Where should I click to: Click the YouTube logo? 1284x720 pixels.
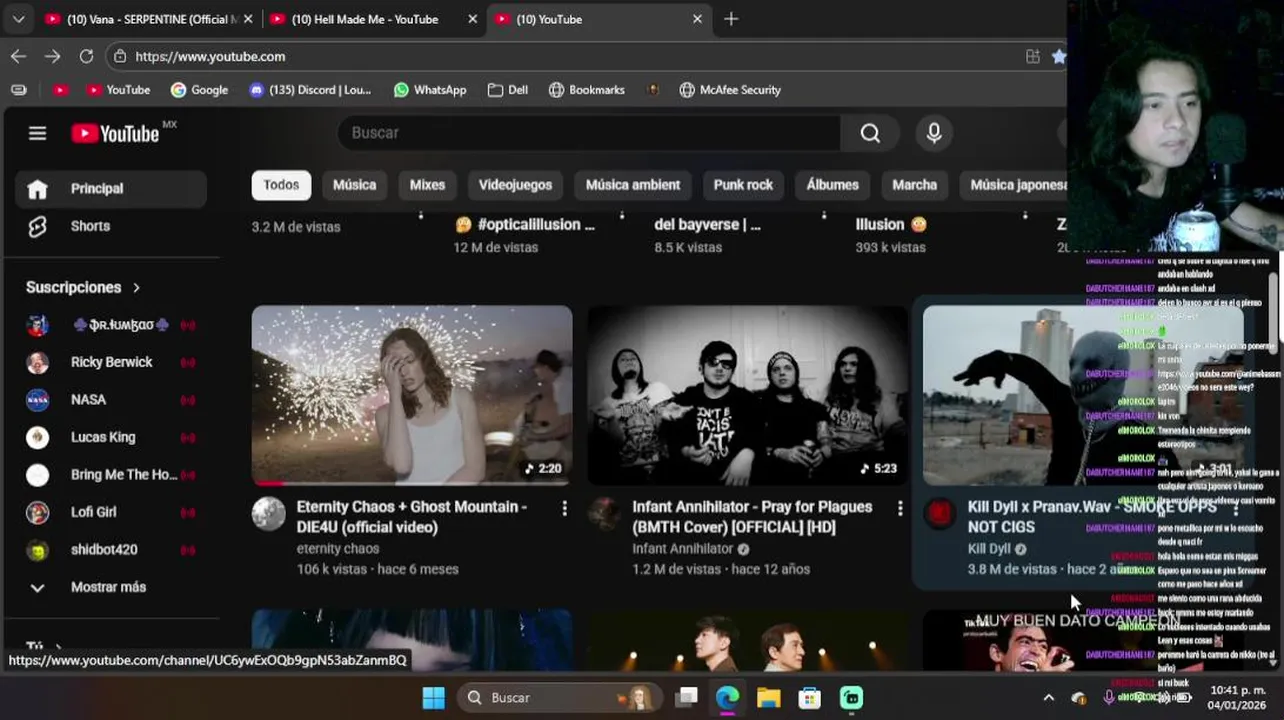(115, 133)
